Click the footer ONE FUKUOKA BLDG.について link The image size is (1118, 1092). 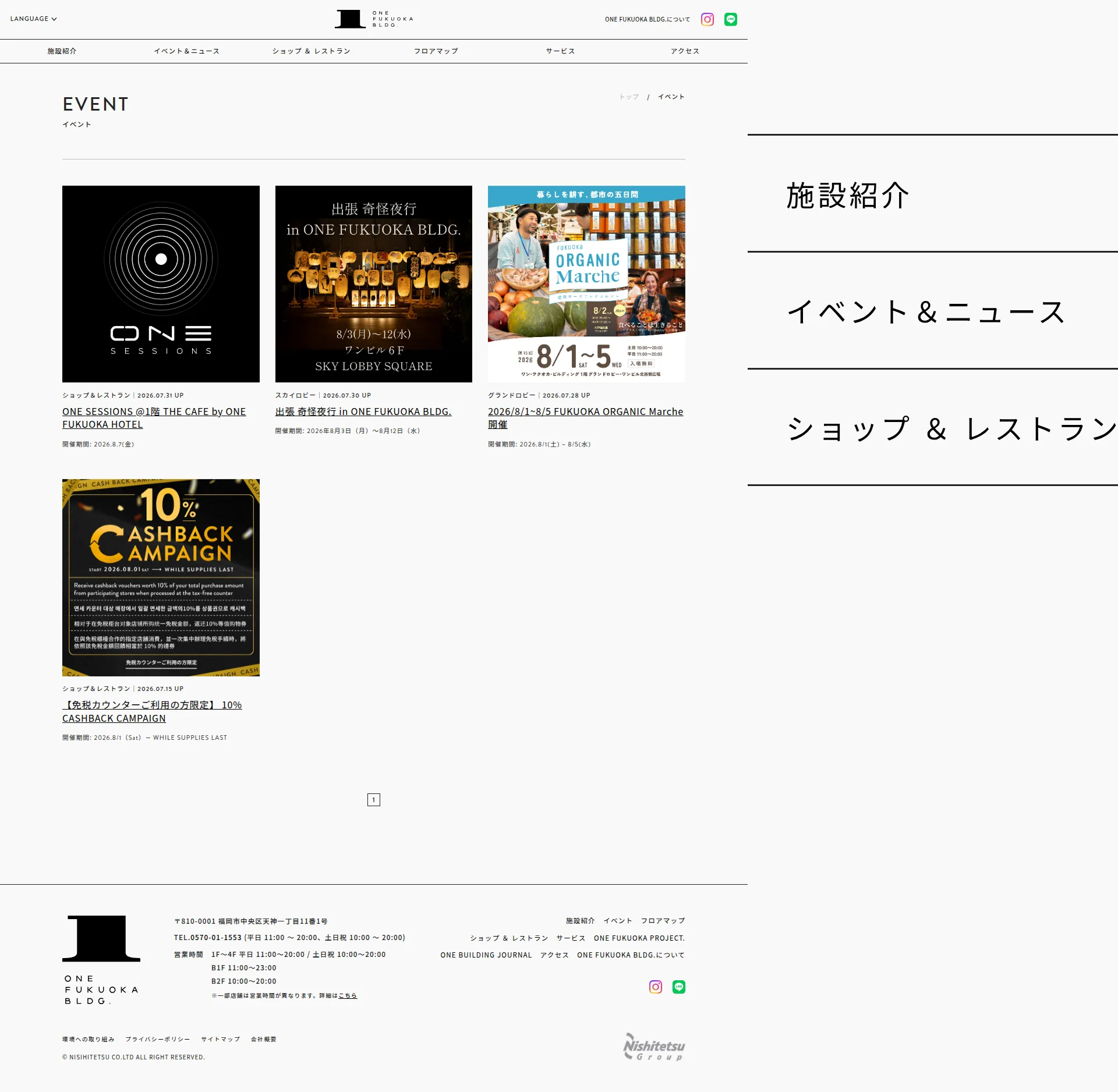click(x=631, y=955)
